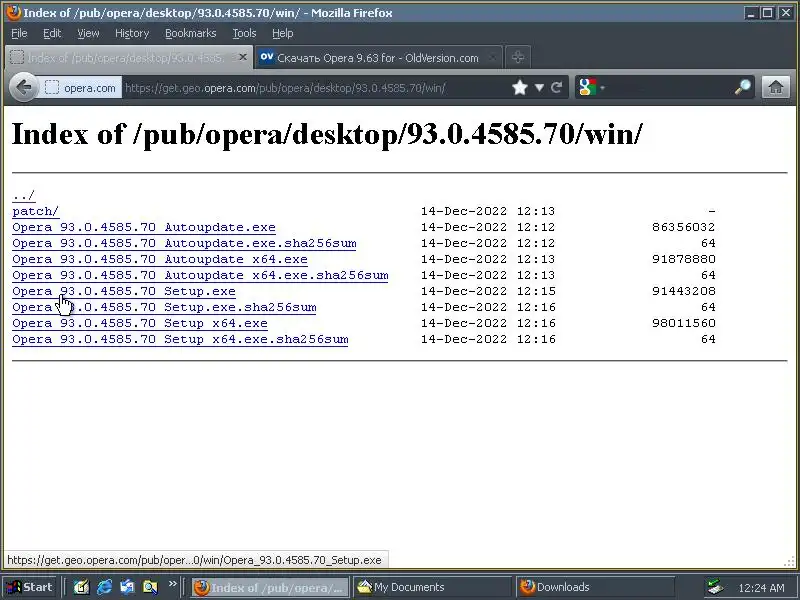800x600 pixels.
Task: Click the network system tray icon
Action: pyautogui.click(x=715, y=587)
